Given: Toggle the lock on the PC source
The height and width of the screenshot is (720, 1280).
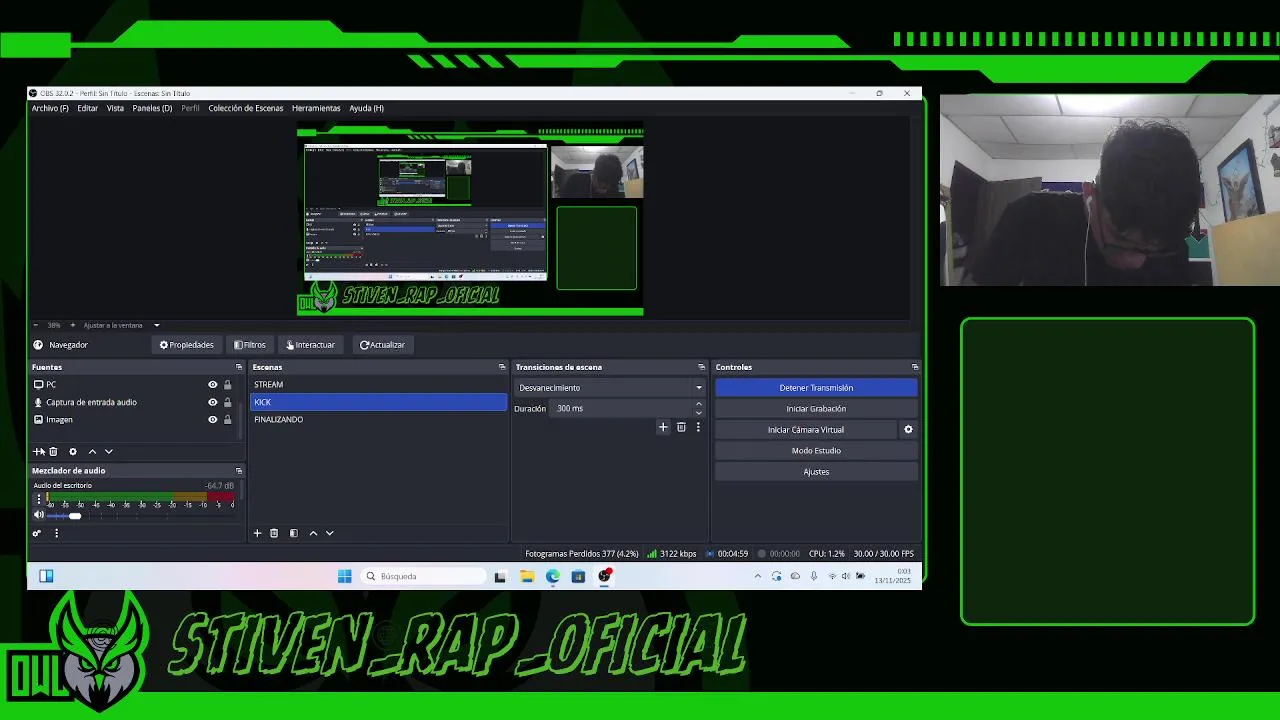Looking at the screenshot, I should click(227, 385).
